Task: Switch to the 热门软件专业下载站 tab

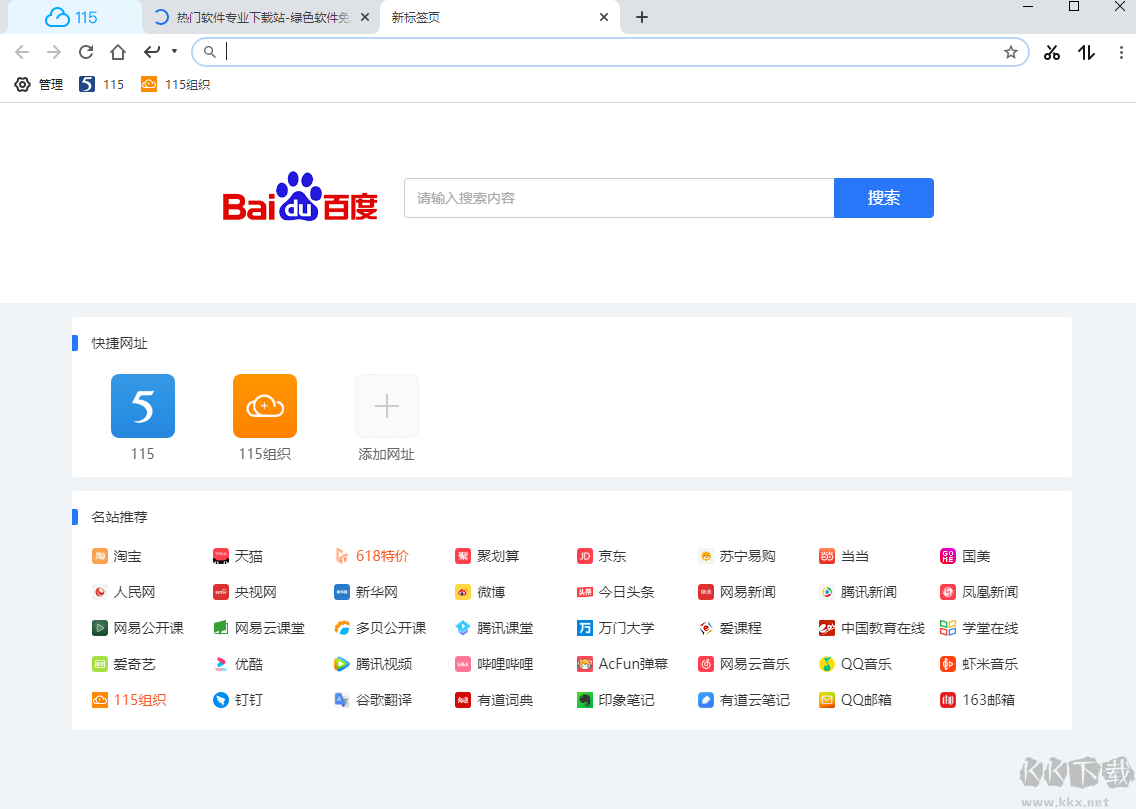Action: tap(262, 17)
